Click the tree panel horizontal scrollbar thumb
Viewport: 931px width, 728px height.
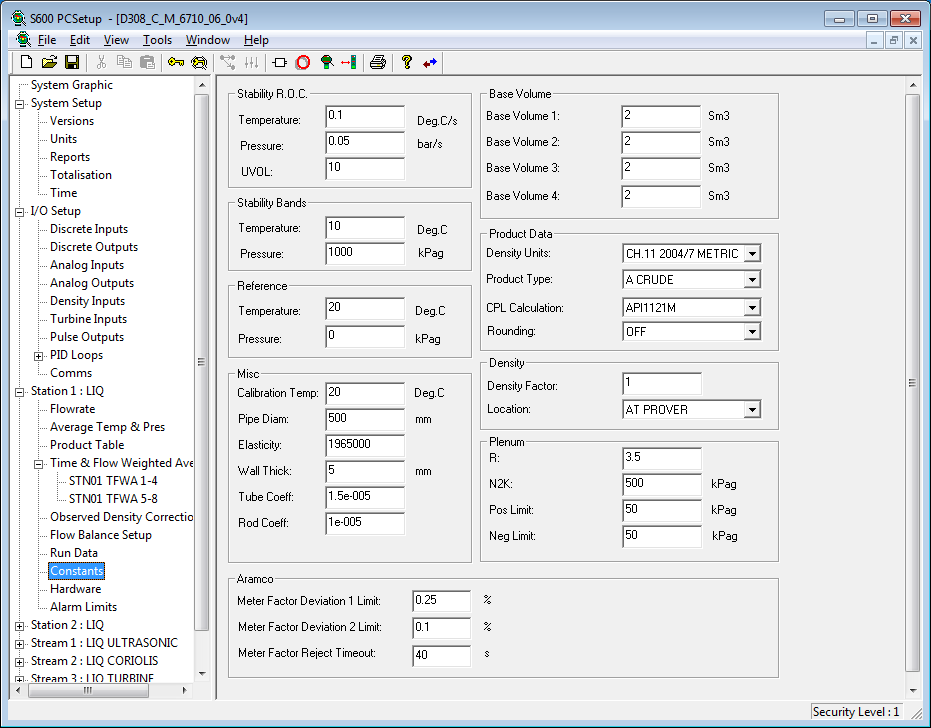coord(88,691)
